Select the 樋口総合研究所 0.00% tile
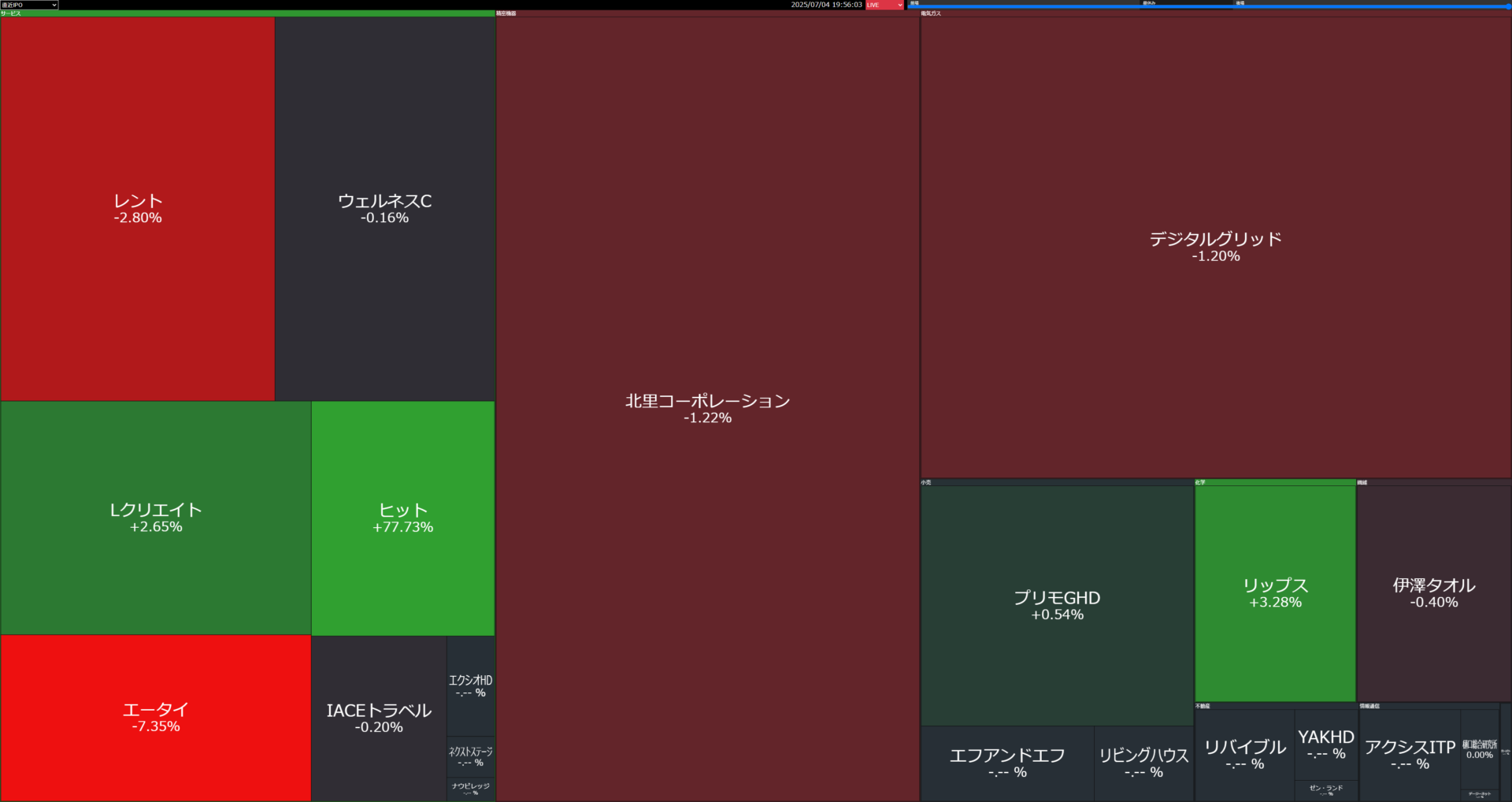 pos(1480,749)
